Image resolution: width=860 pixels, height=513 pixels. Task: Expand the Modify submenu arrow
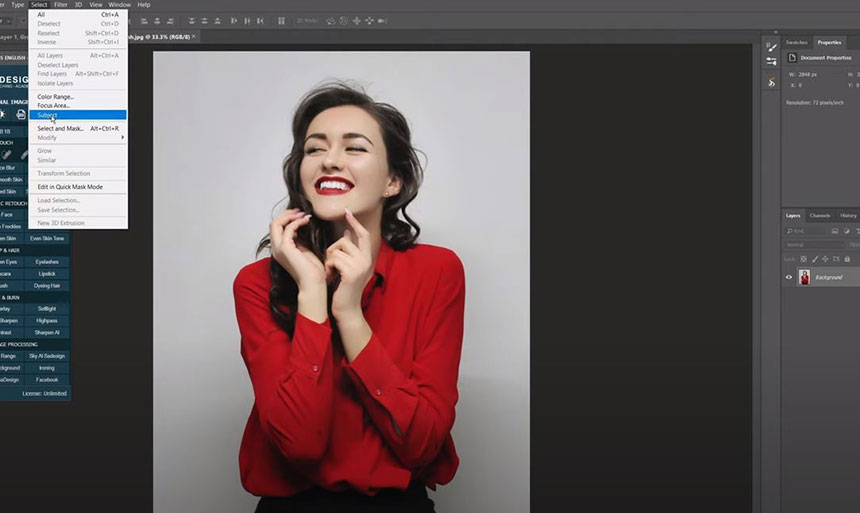point(123,137)
